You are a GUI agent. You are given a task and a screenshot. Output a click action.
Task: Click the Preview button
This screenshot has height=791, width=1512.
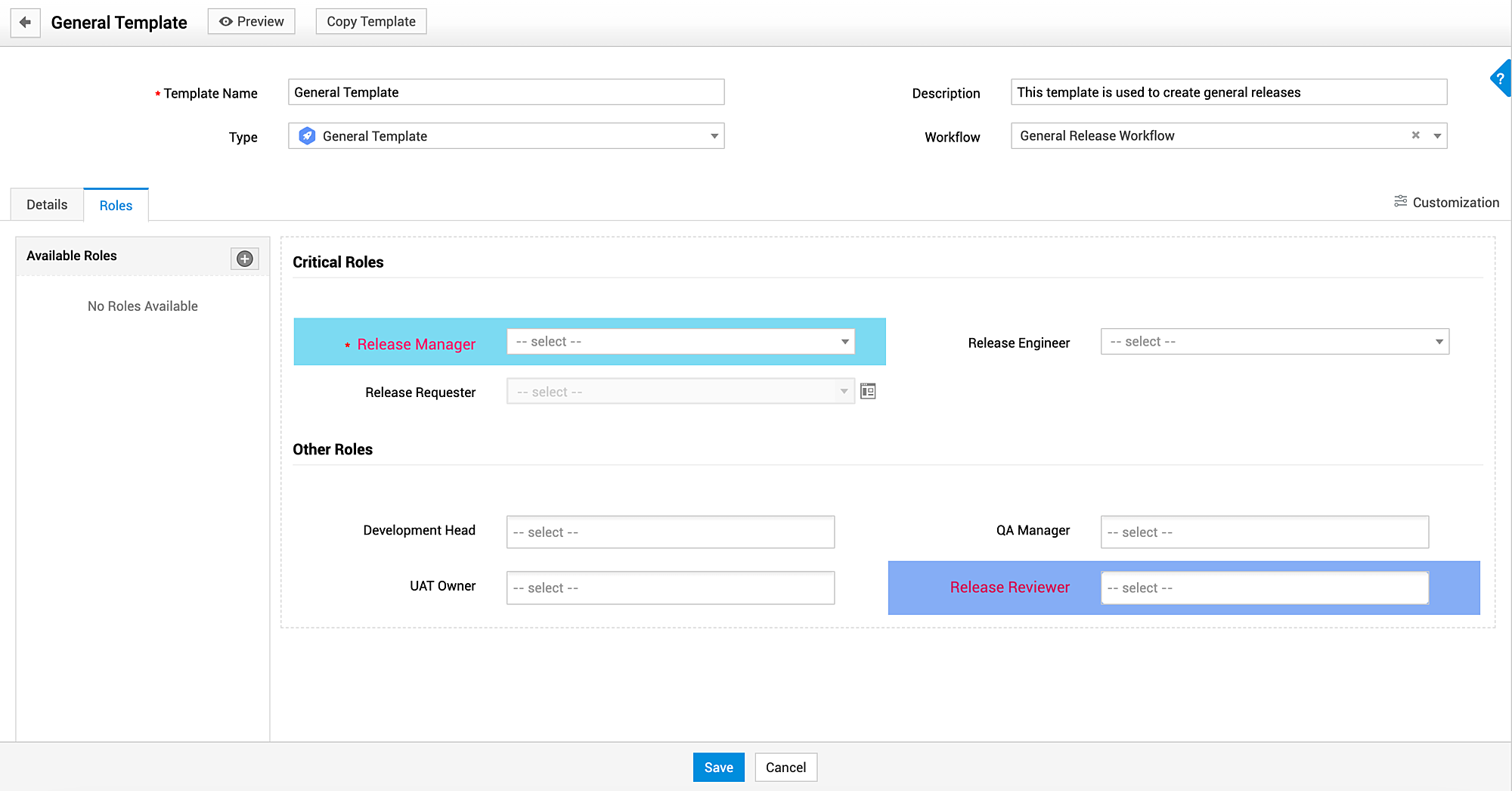tap(252, 21)
